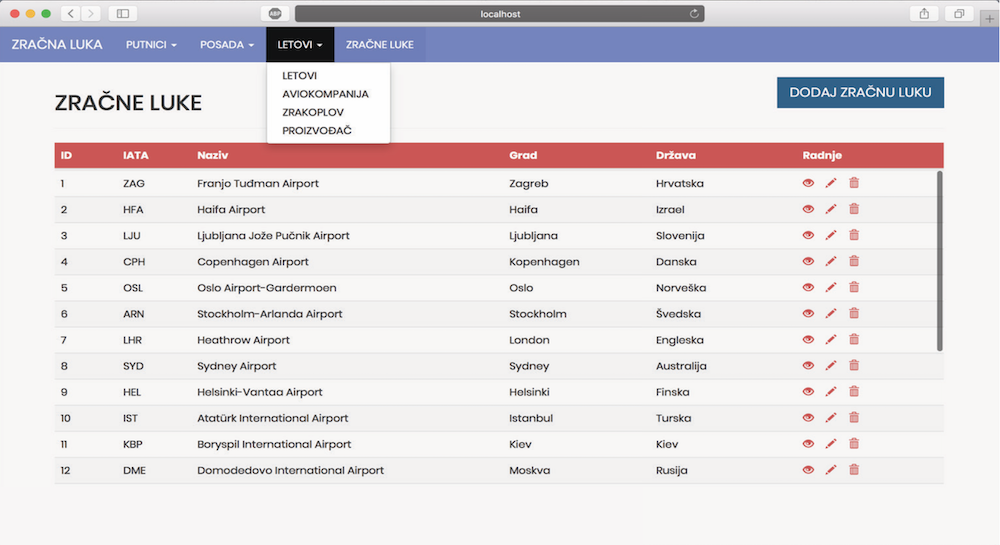The height and width of the screenshot is (545, 1000).
Task: Click edit pencil icon for Heathrow Airport
Action: (x=831, y=340)
